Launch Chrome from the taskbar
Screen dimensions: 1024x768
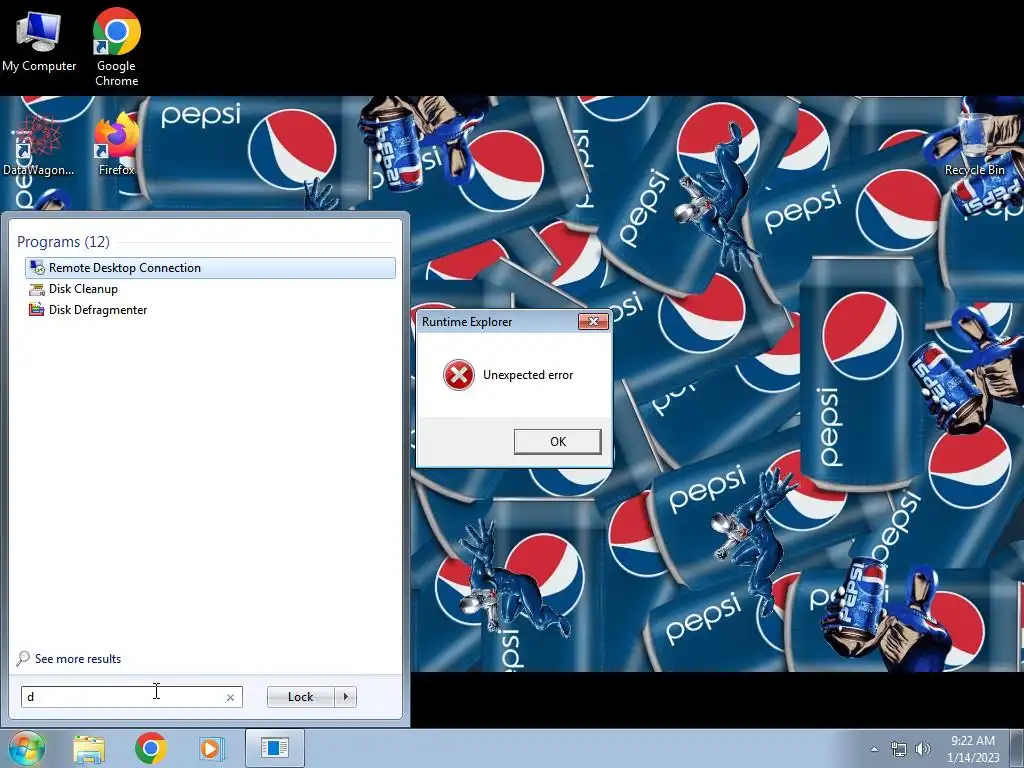(151, 748)
